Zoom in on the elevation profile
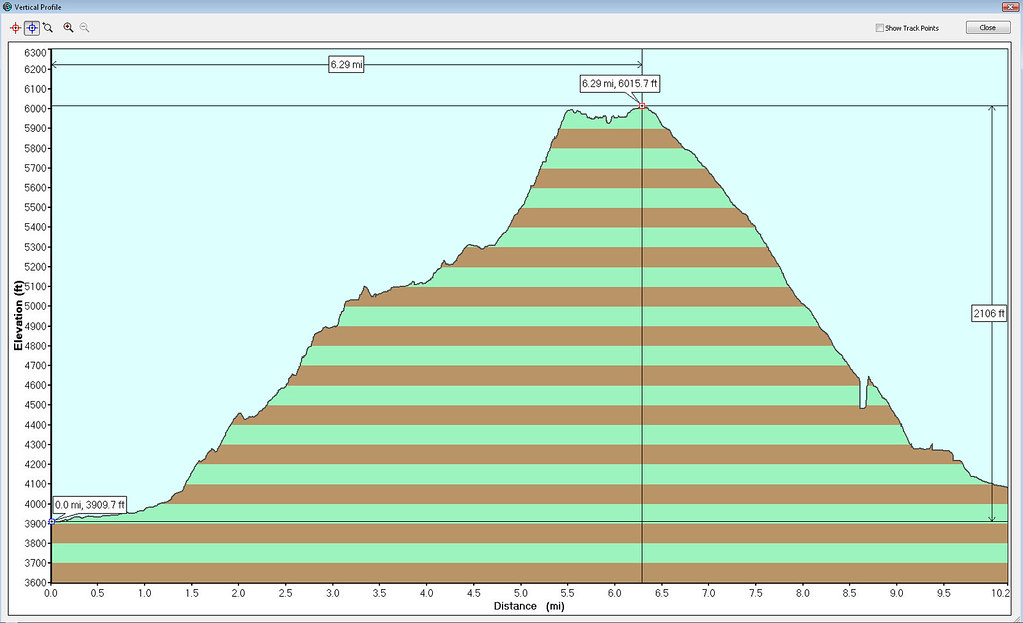The width and height of the screenshot is (1023, 623). pos(68,27)
